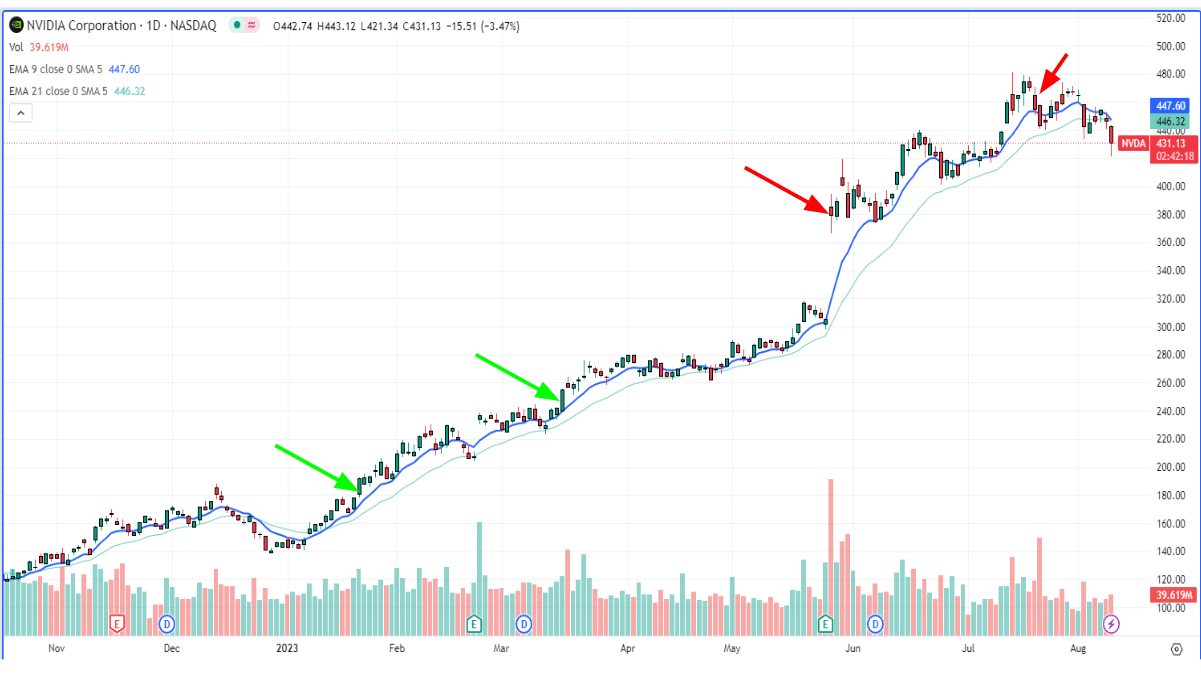The height and width of the screenshot is (697, 1201).
Task: Click the 520.00 price axis label
Action: click(1170, 18)
